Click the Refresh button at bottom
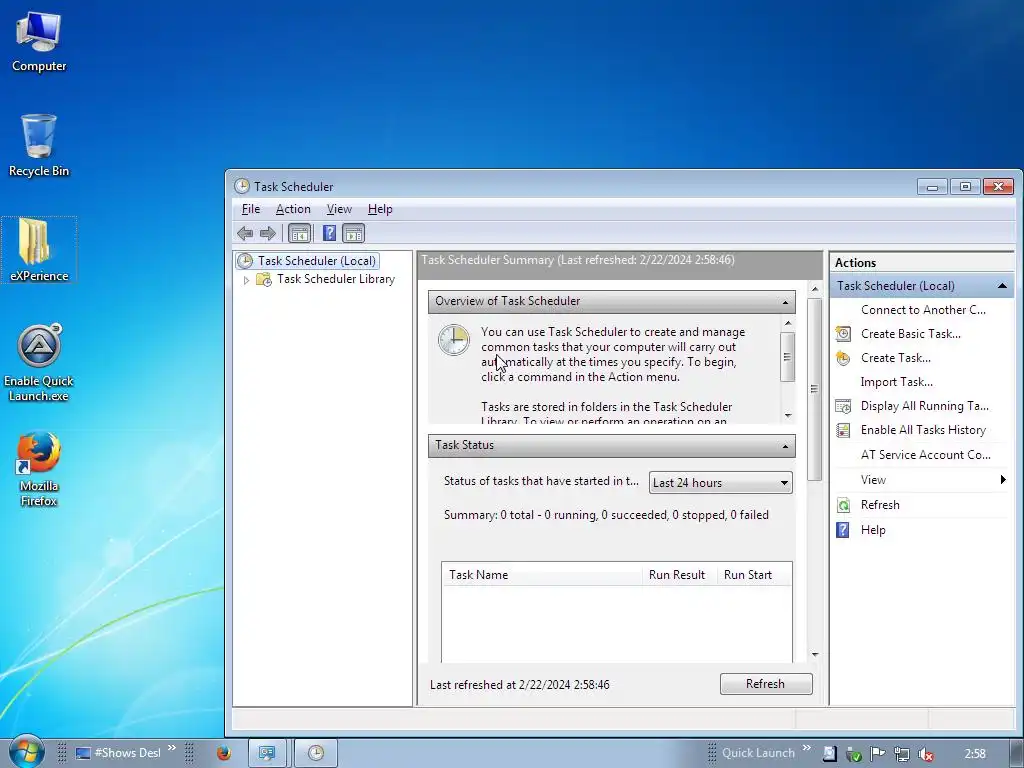 pos(766,684)
